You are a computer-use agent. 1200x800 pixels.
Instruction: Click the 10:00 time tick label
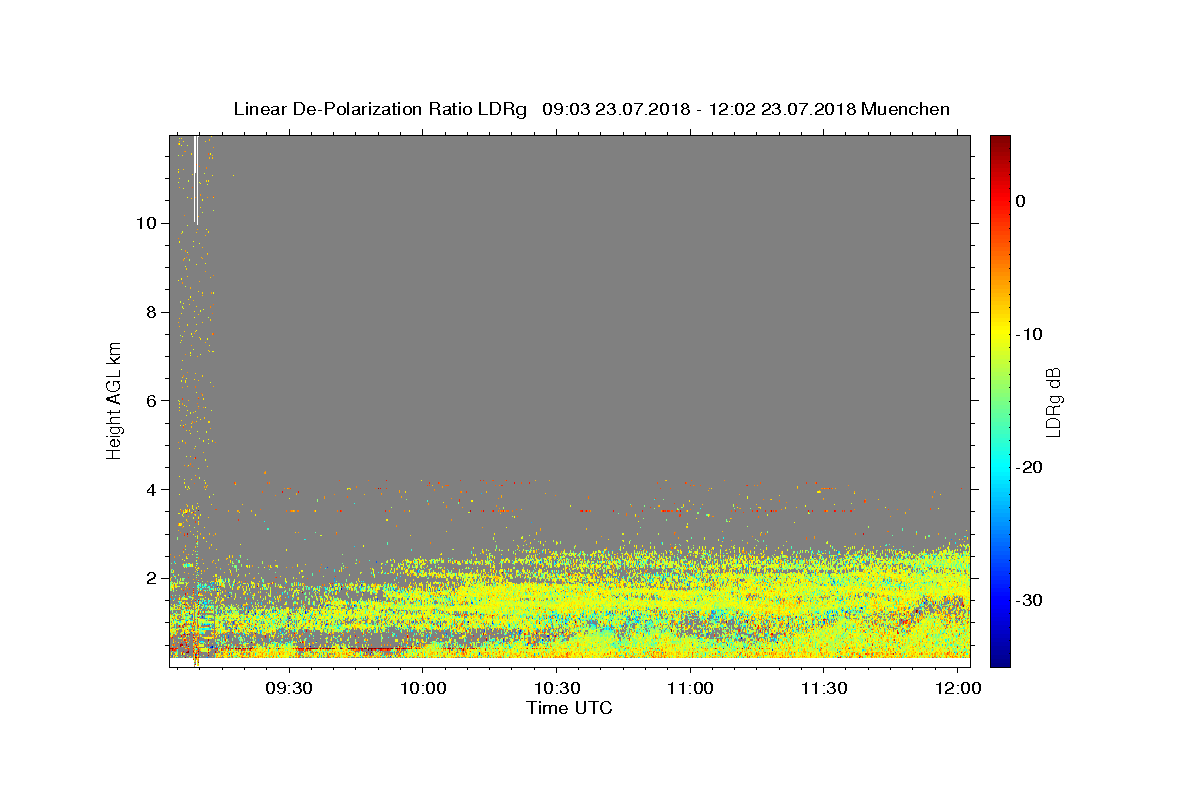[x=423, y=688]
